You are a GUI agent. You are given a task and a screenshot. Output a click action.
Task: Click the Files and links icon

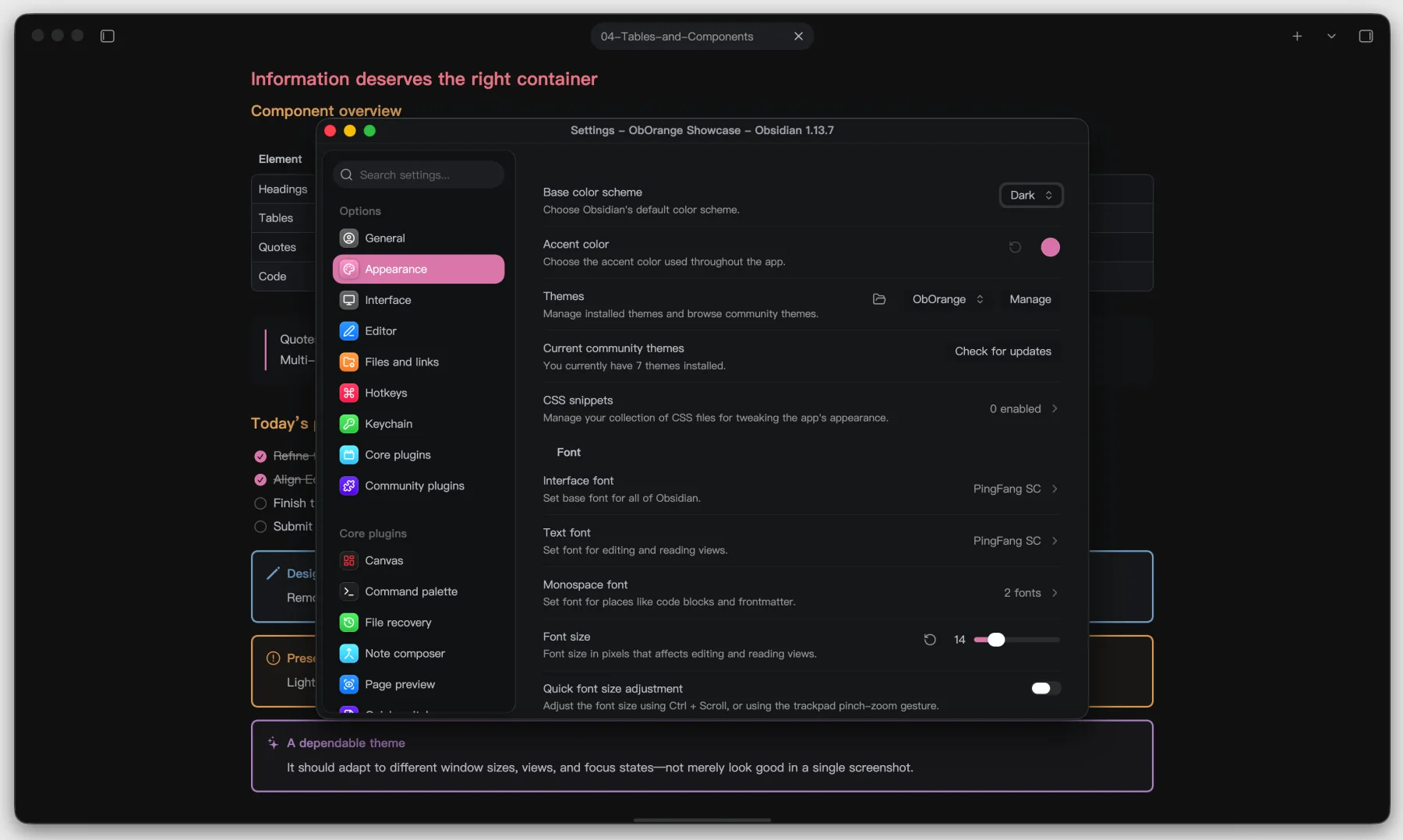349,362
